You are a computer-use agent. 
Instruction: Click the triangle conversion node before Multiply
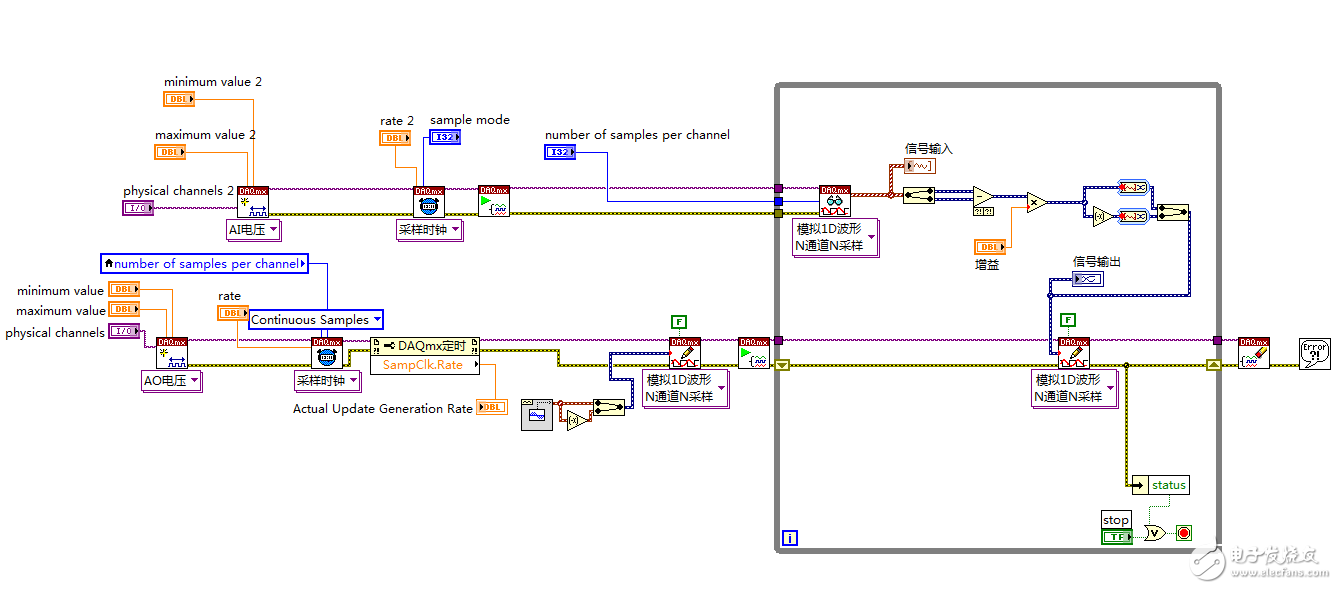[x=984, y=196]
